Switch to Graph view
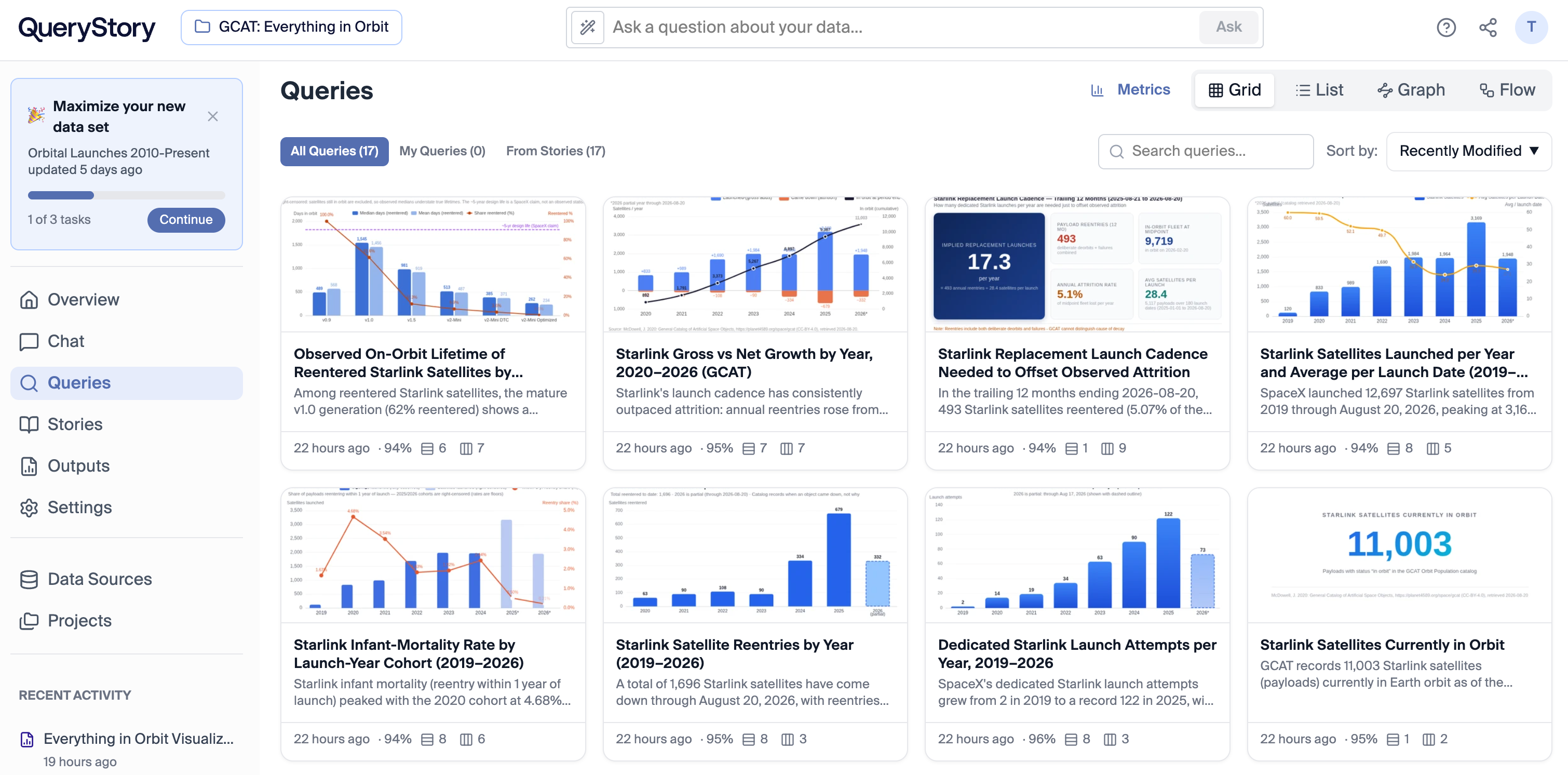Image resolution: width=1568 pixels, height=775 pixels. coord(1410,90)
